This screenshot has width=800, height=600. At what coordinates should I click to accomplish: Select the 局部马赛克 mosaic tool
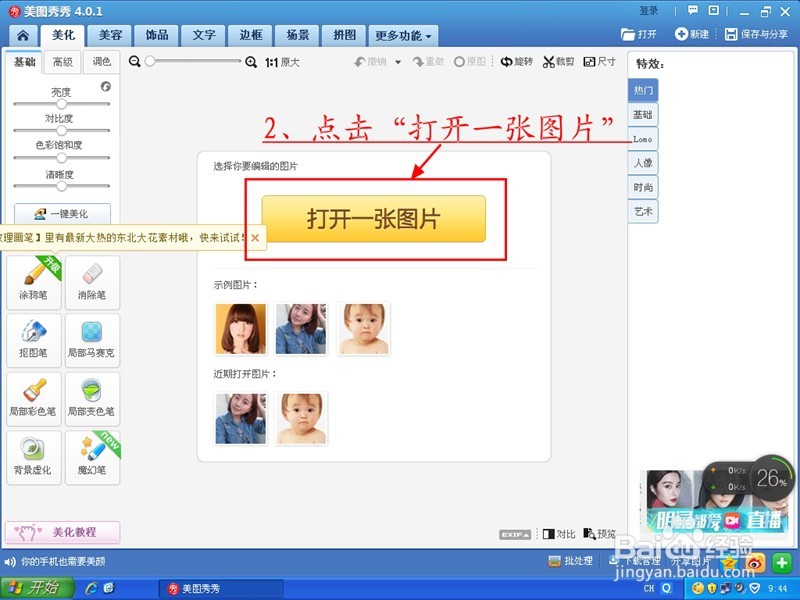coord(92,341)
